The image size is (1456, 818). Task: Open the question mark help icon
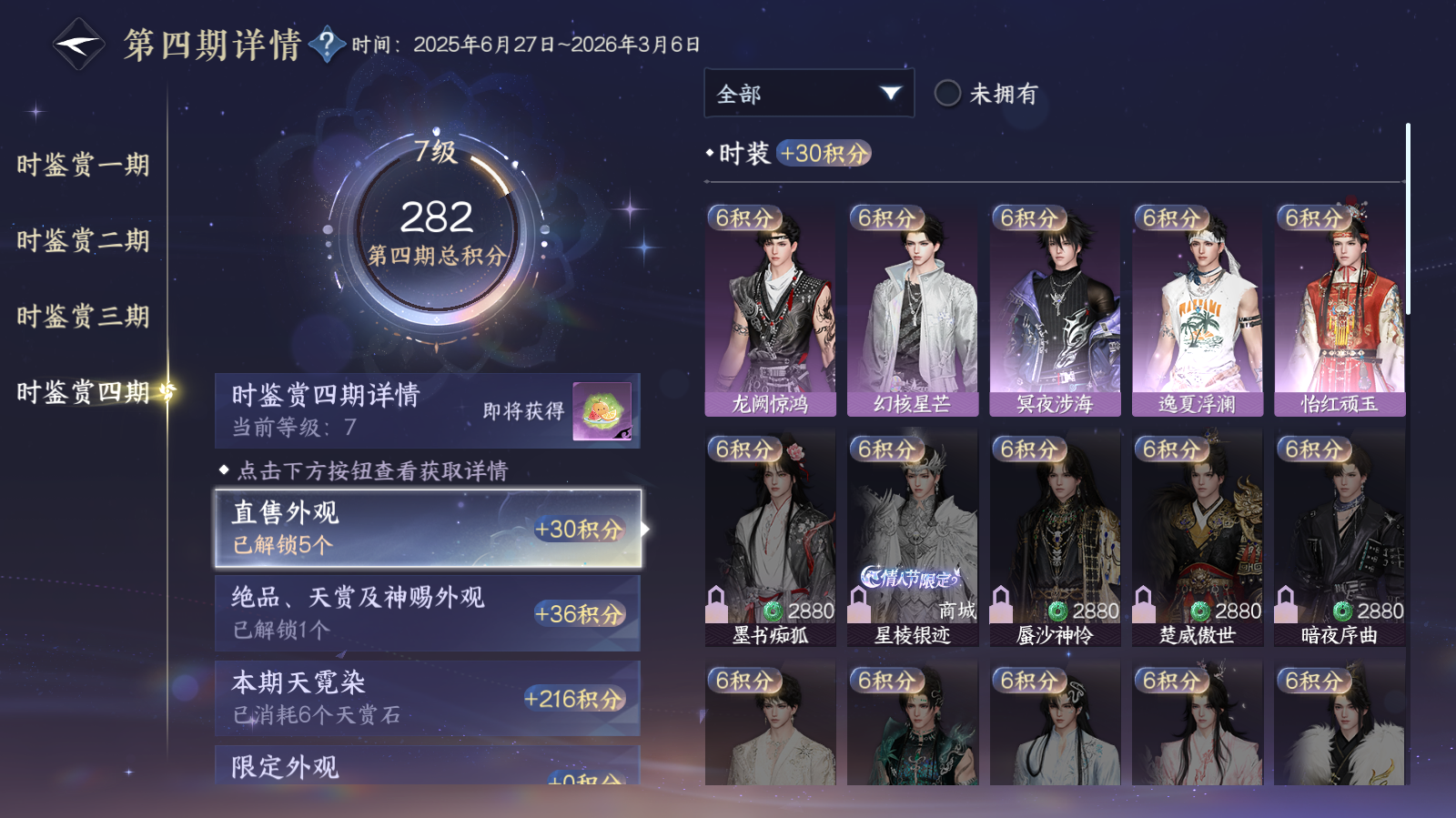coord(327,44)
